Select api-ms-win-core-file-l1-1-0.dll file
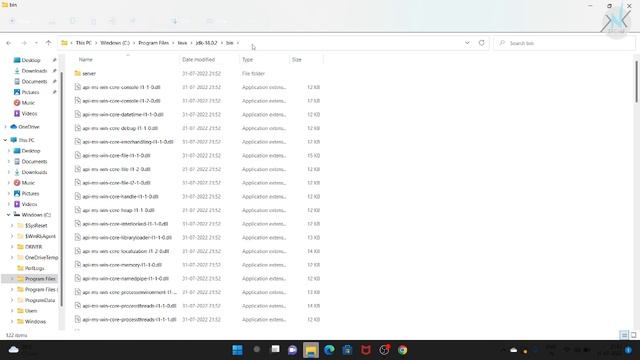 pyautogui.click(x=116, y=156)
